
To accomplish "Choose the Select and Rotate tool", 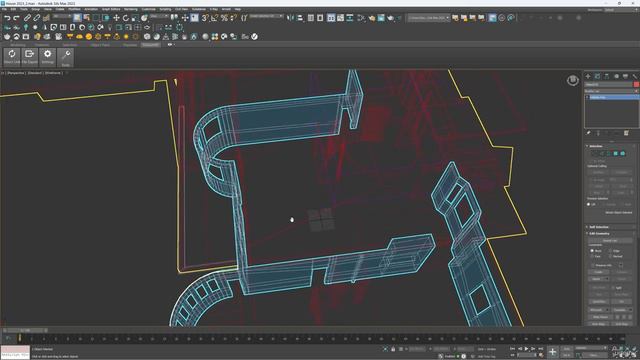I will 126,18.
